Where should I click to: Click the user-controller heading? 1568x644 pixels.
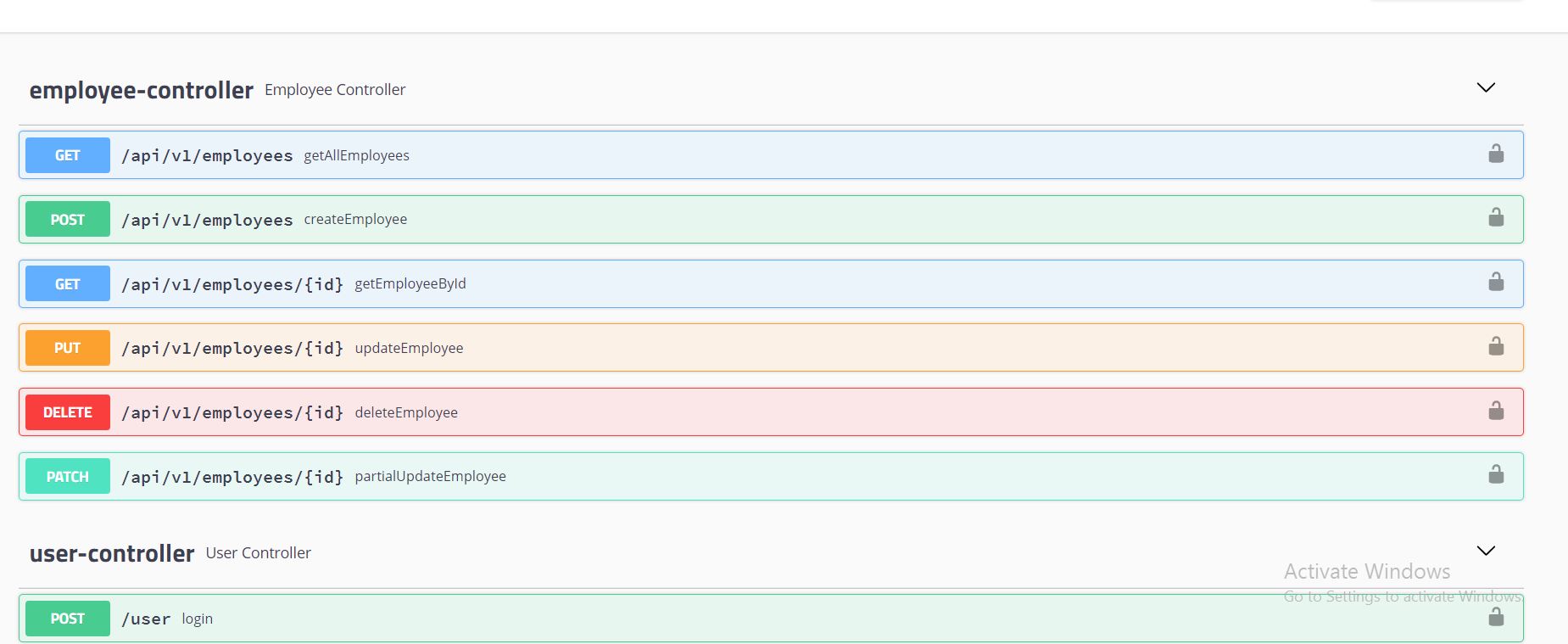(x=112, y=553)
